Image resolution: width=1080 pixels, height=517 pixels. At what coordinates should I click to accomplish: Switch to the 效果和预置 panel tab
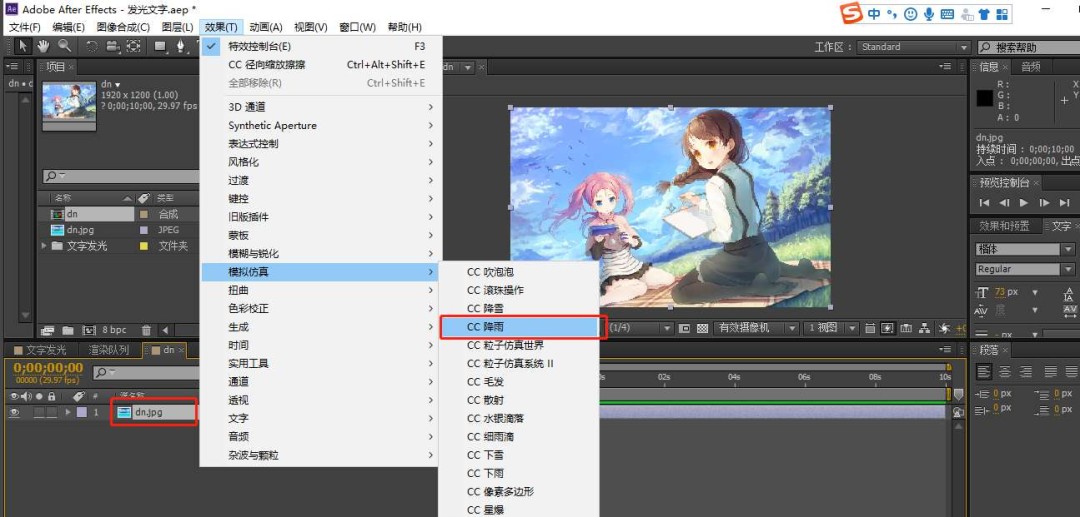click(x=1004, y=226)
